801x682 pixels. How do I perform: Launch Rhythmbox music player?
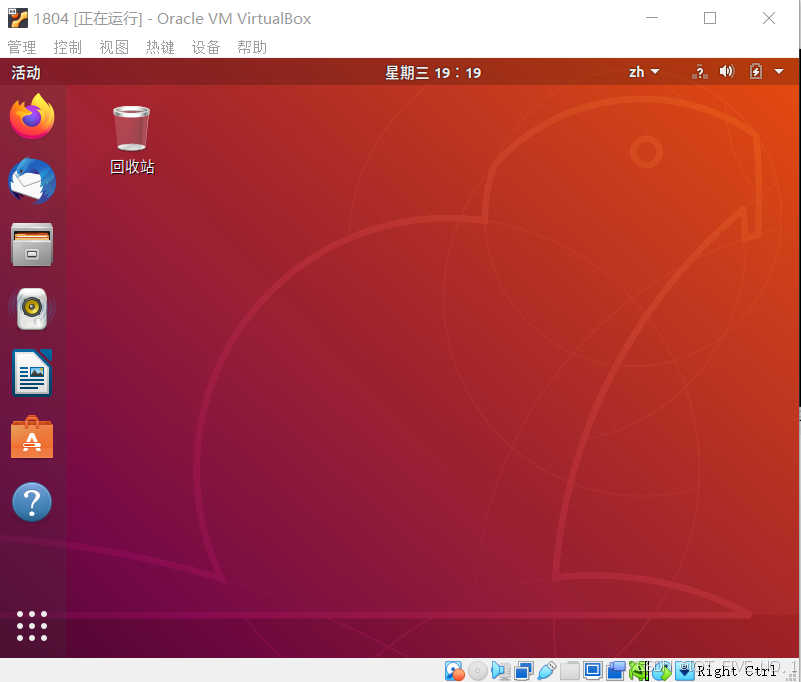coord(32,309)
